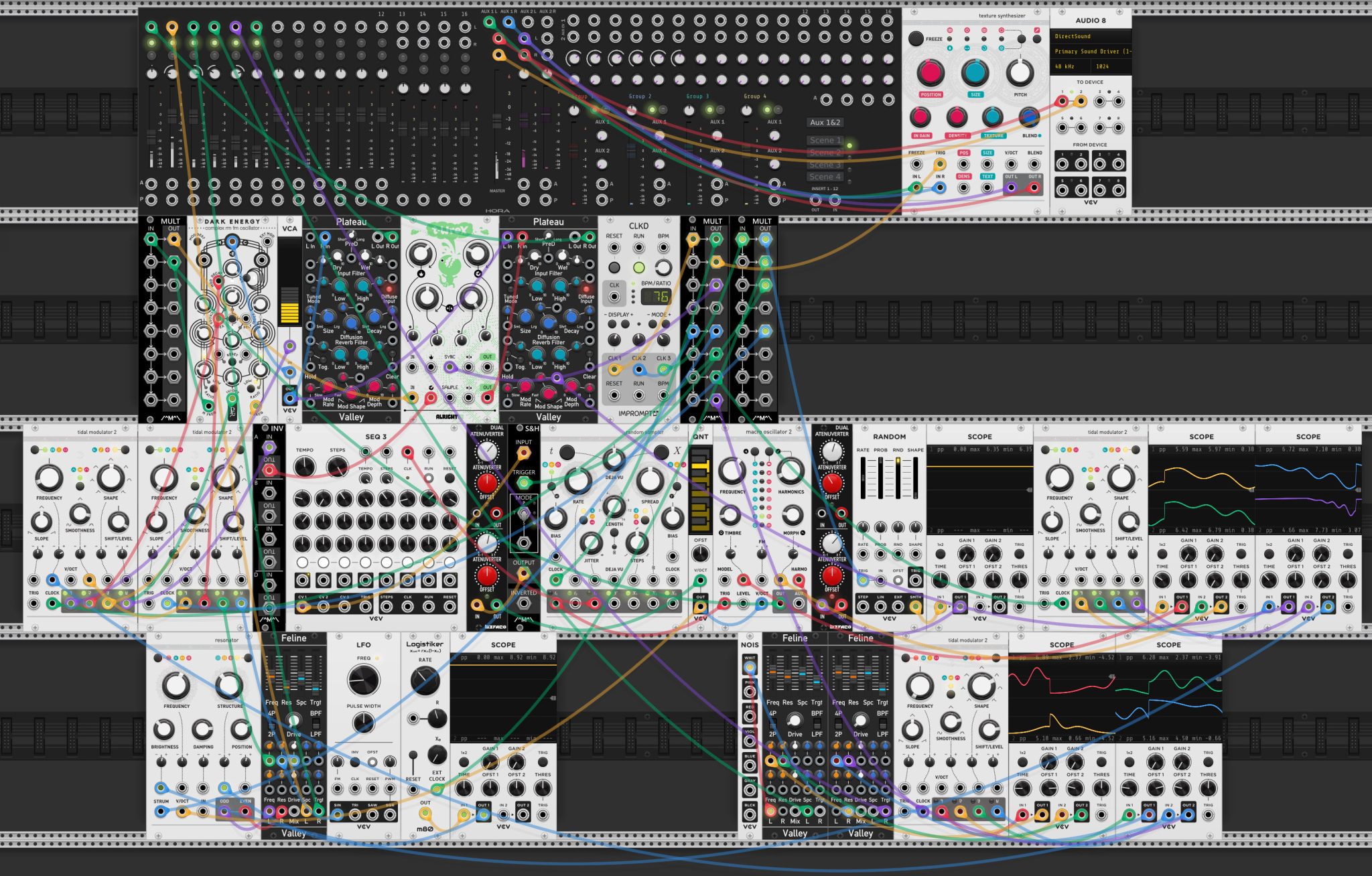Click the OUT L jack on texture synthesizer
1372x876 pixels.
[x=1011, y=188]
